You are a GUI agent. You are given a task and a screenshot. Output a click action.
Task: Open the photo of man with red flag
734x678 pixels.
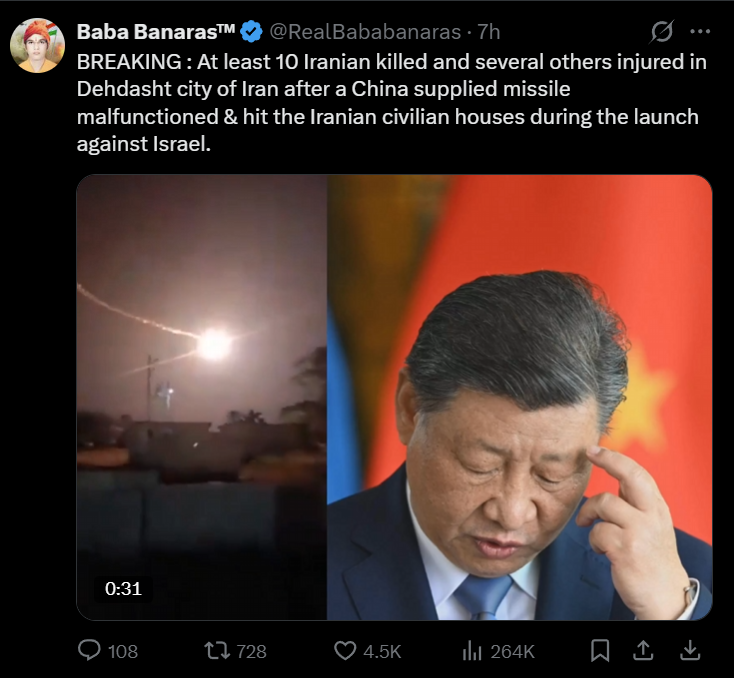click(x=520, y=397)
